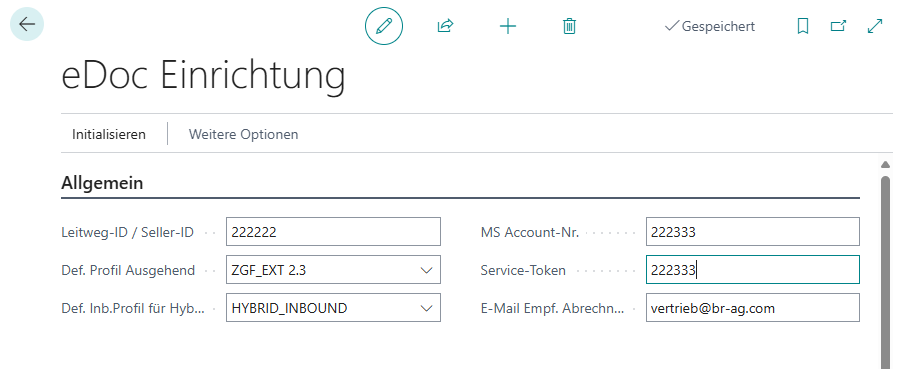
Task: Click into the Service-Token field
Action: point(753,270)
